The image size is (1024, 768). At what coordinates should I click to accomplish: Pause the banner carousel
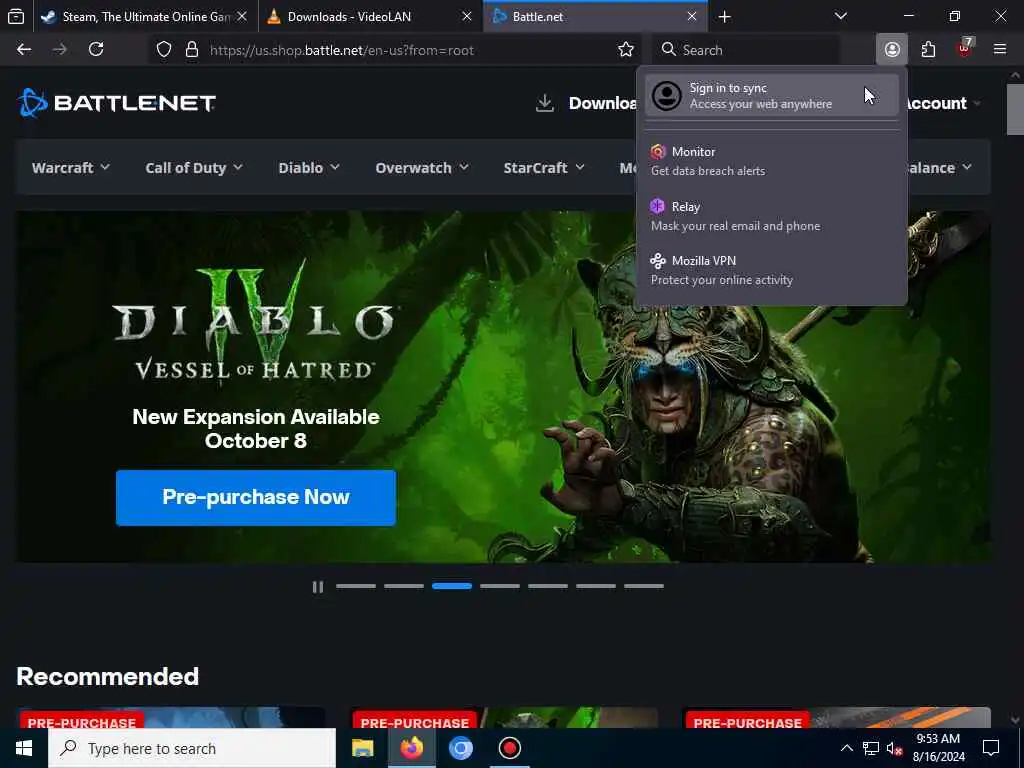pos(317,586)
